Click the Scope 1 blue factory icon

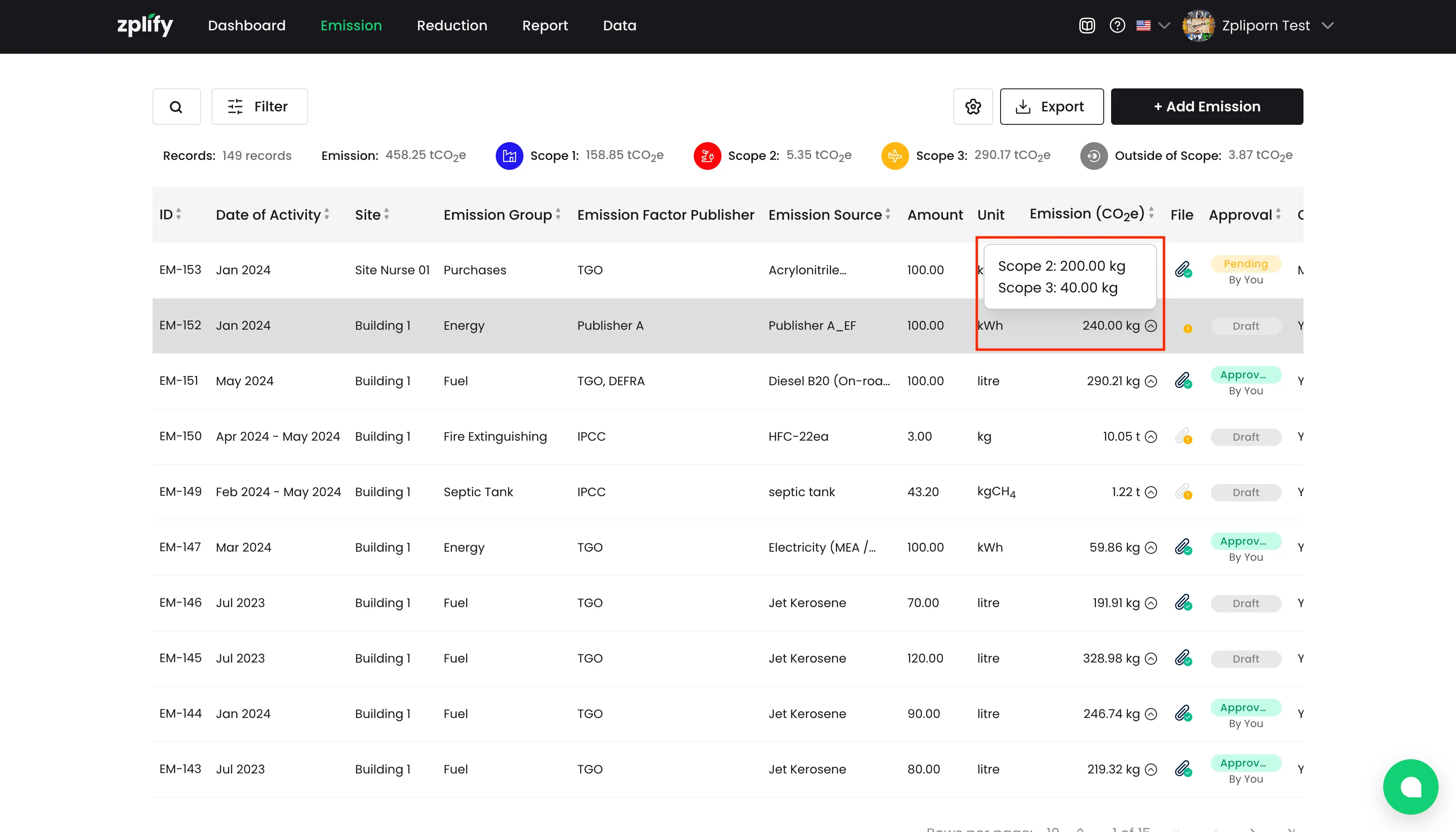tap(509, 156)
